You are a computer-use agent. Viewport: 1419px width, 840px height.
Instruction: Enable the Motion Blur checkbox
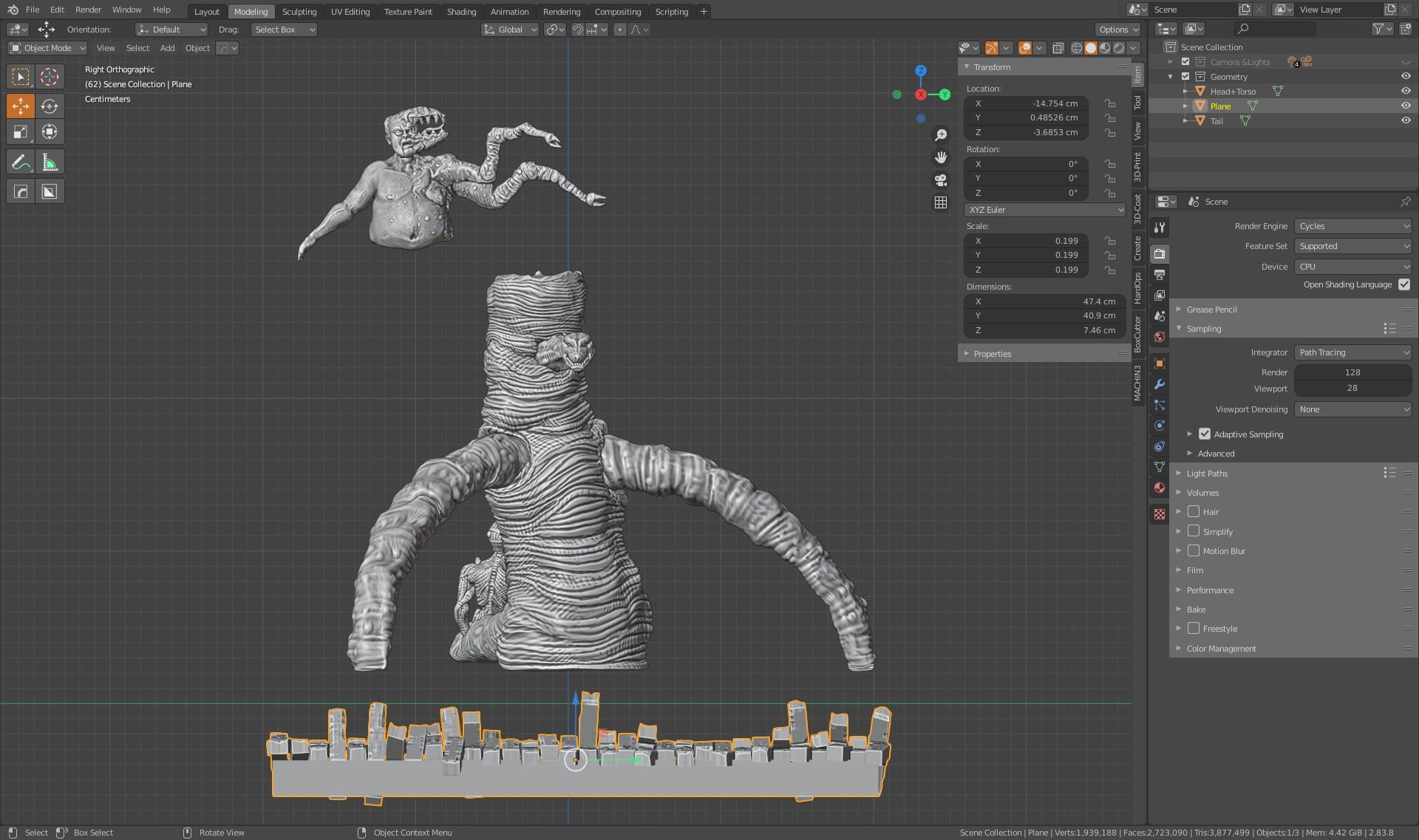pos(1194,550)
